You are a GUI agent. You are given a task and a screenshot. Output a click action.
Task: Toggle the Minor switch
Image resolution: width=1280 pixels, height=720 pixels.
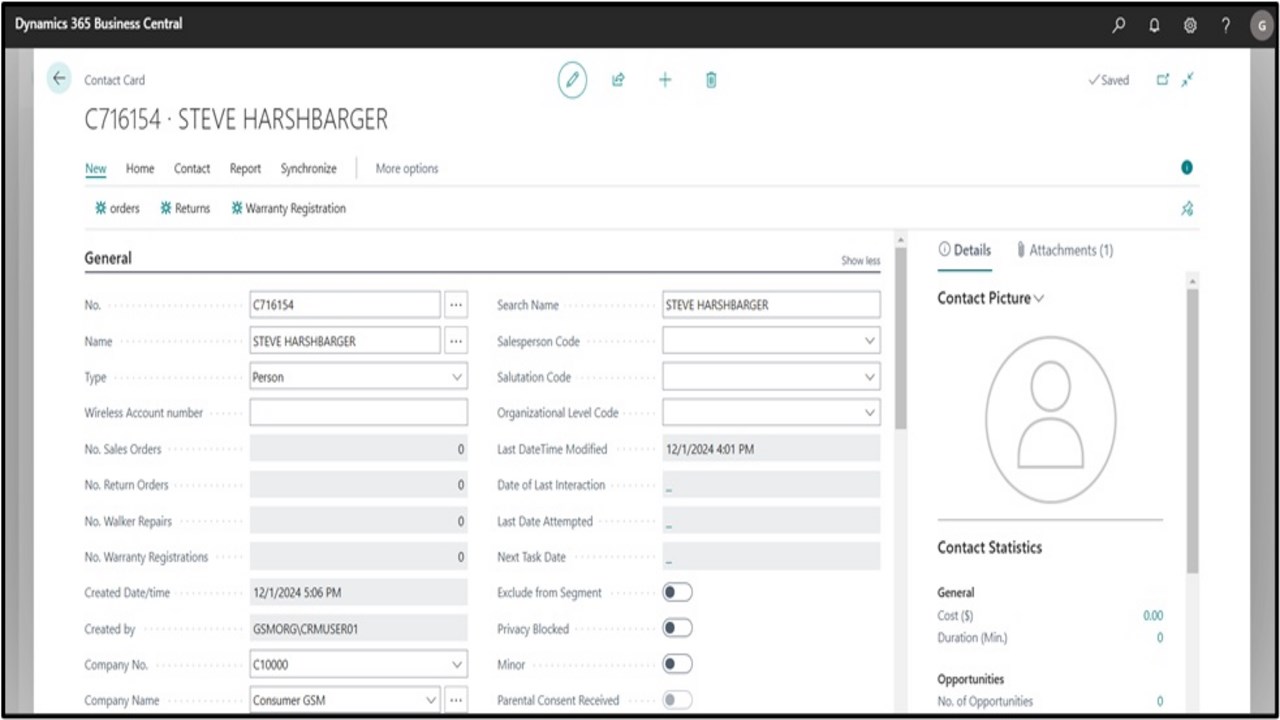pos(677,664)
